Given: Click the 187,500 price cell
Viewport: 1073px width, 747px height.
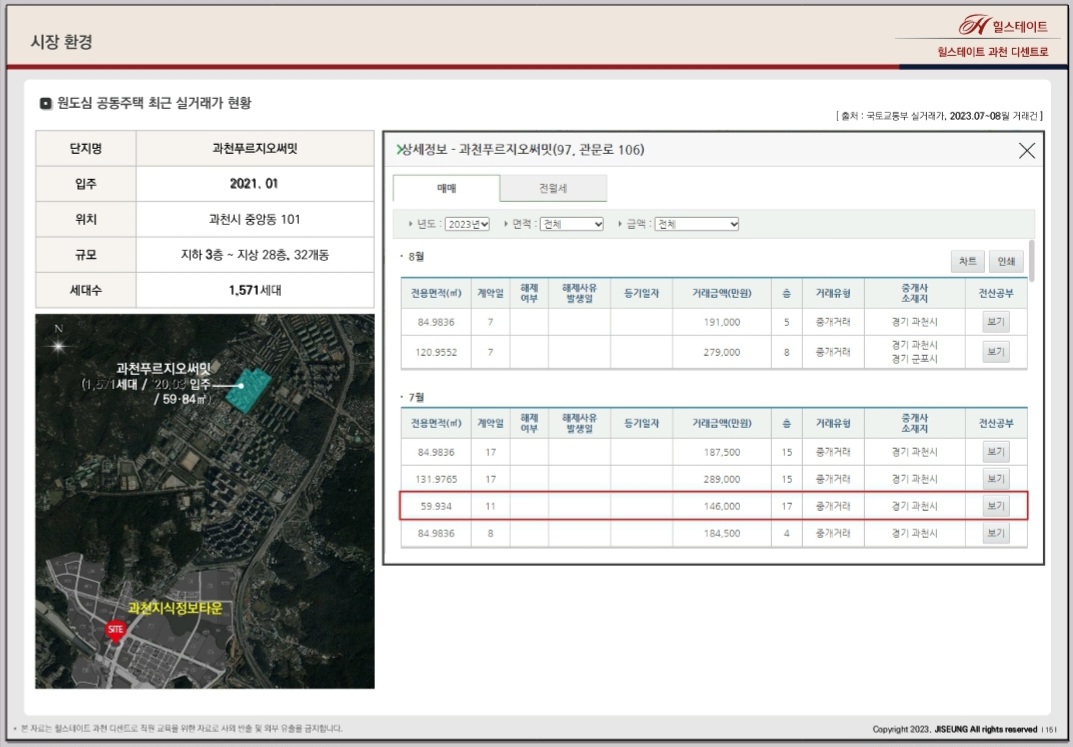Looking at the screenshot, I should point(721,451).
